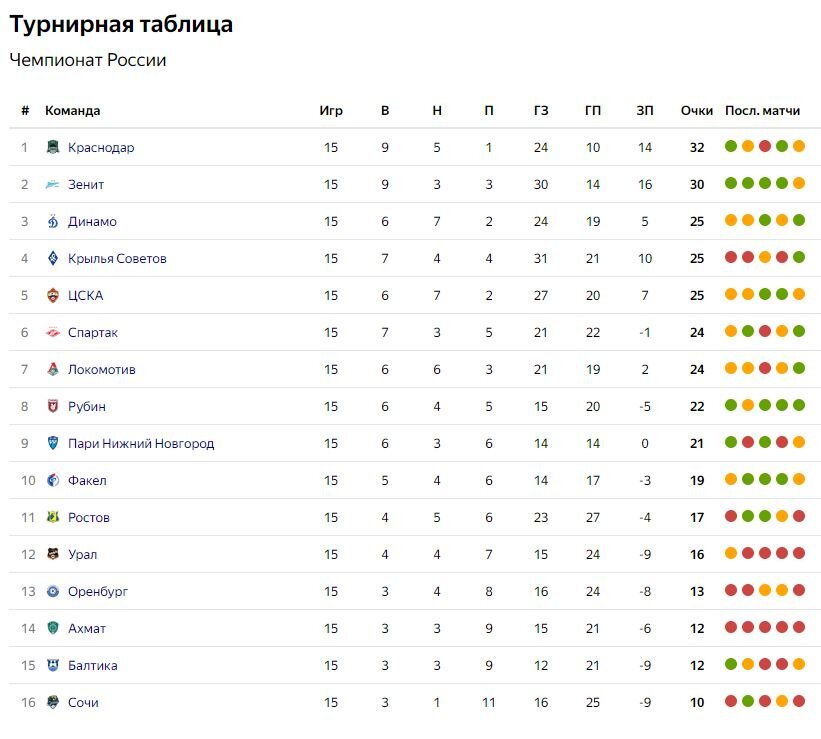This screenshot has height=739, width=821.
Task: Click the Игр column header
Action: (x=331, y=111)
